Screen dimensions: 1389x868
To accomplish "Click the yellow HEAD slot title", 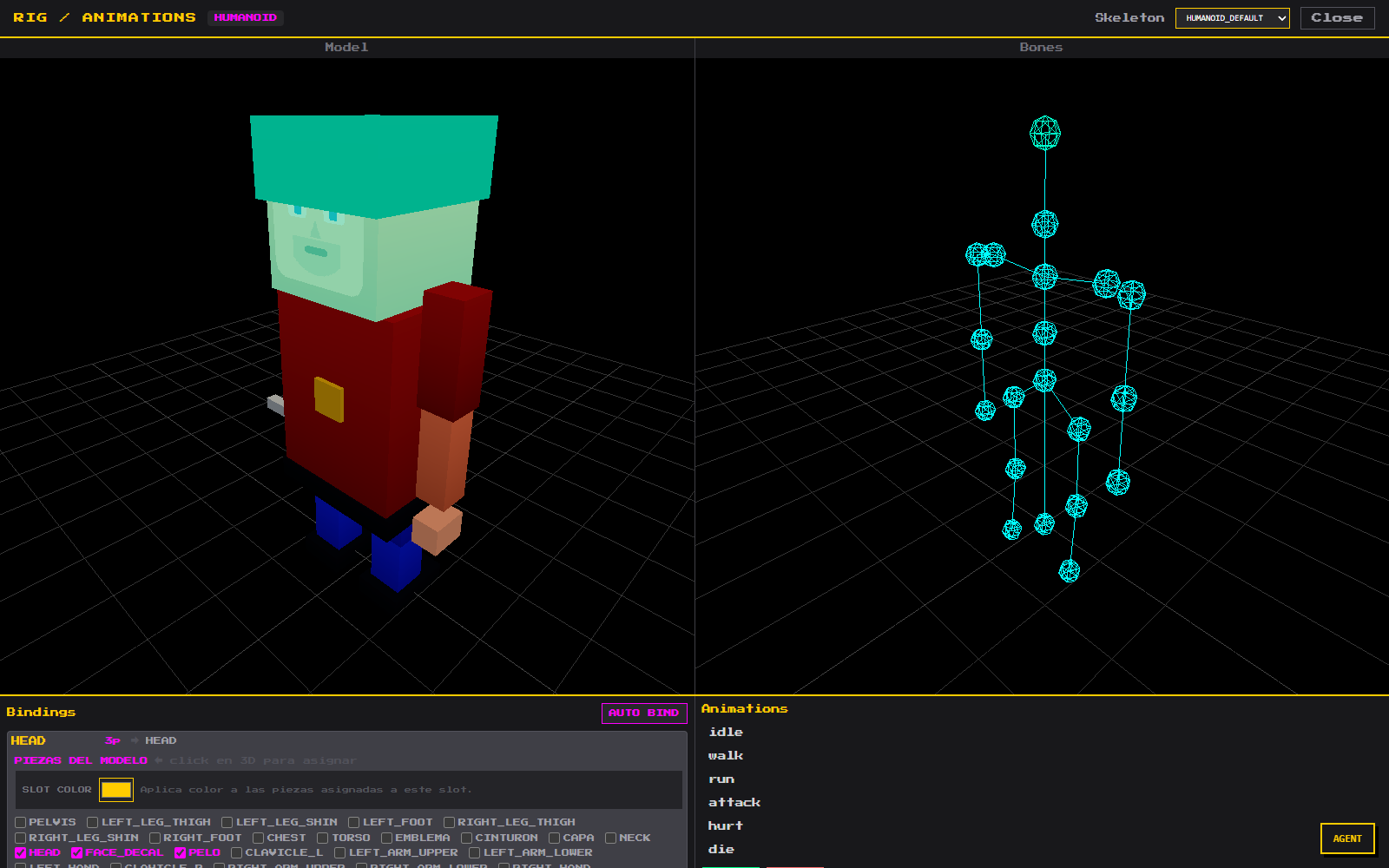I will point(28,740).
